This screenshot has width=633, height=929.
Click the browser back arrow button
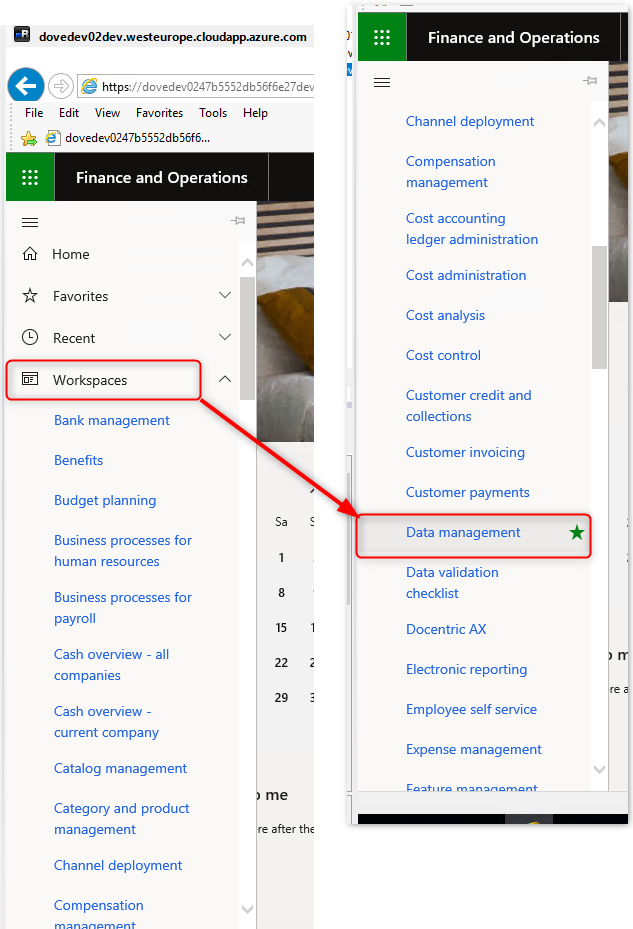[x=25, y=86]
